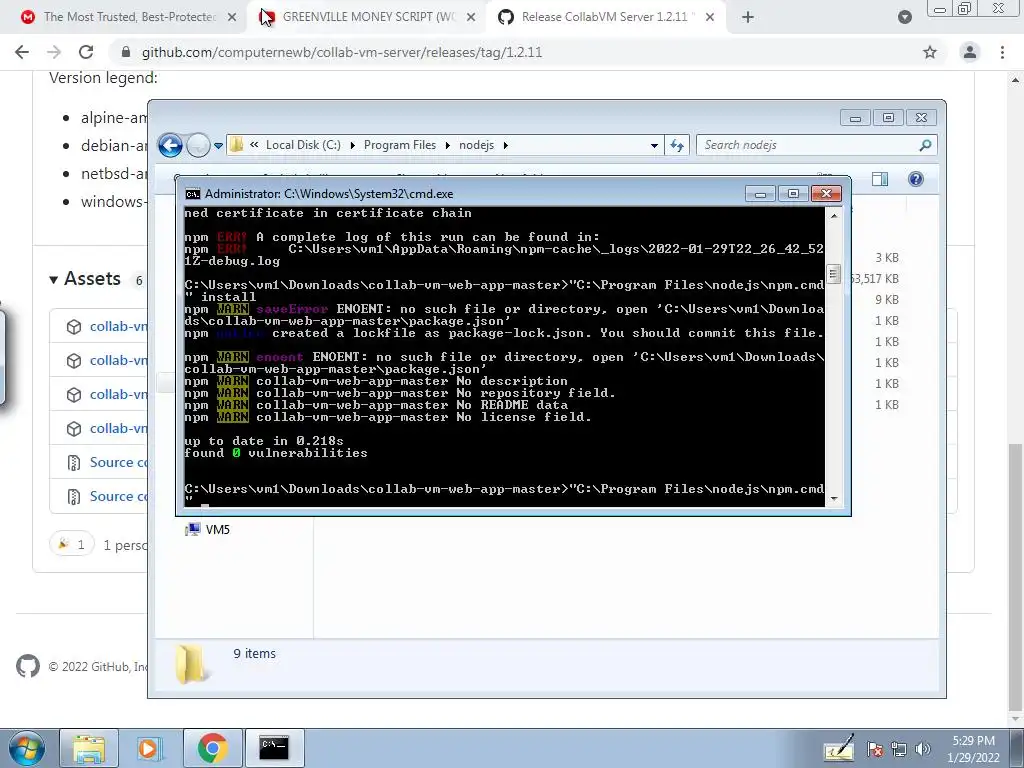
Task: Open Action Center flag icon
Action: 874,749
